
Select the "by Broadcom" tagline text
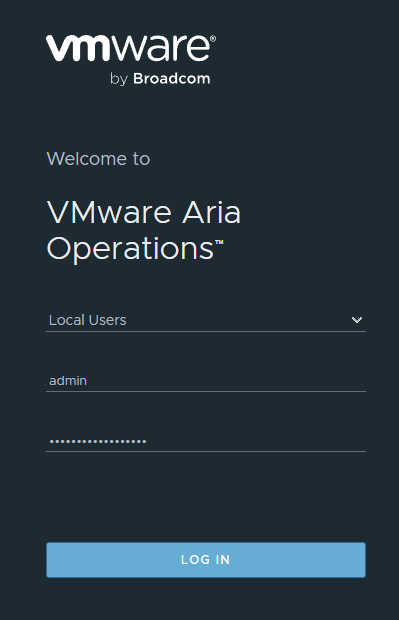tap(160, 79)
